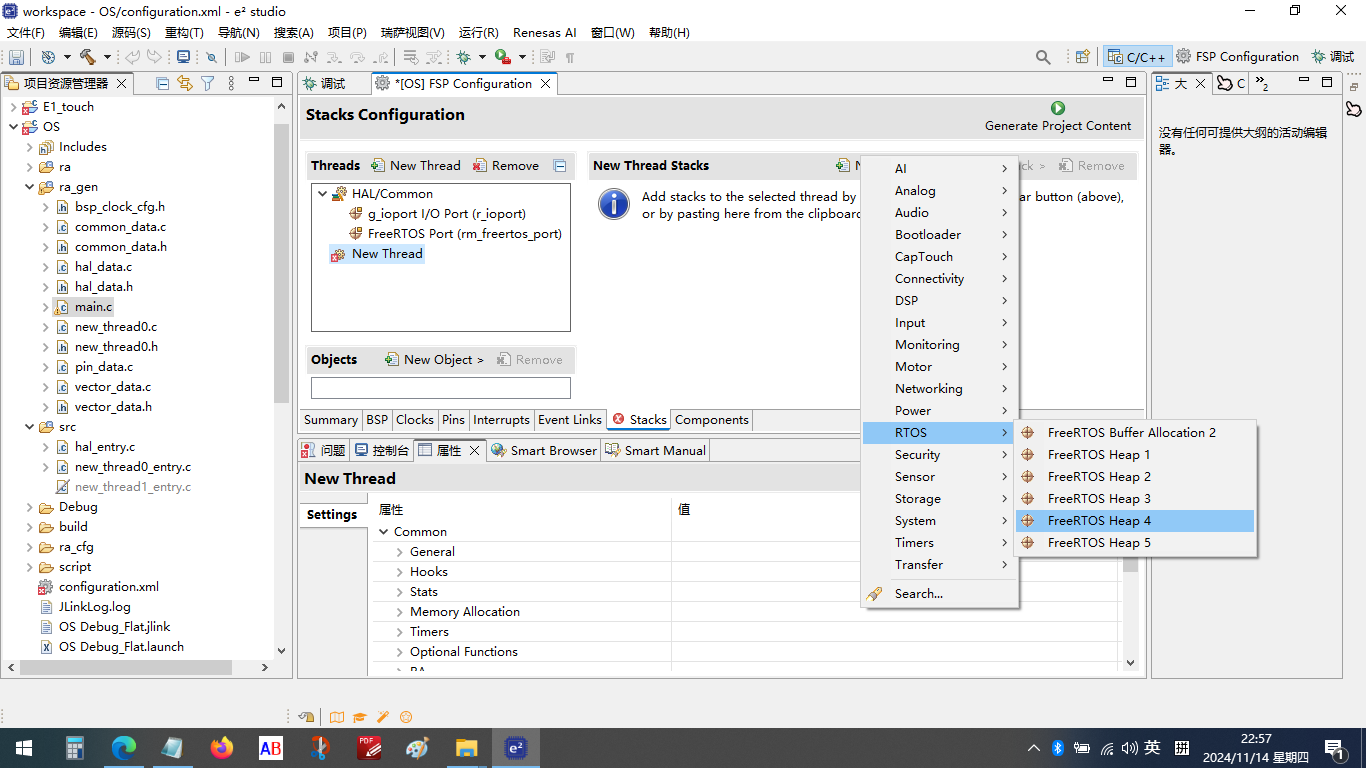Image resolution: width=1366 pixels, height=768 pixels.
Task: Open the Clocks tab
Action: (415, 420)
